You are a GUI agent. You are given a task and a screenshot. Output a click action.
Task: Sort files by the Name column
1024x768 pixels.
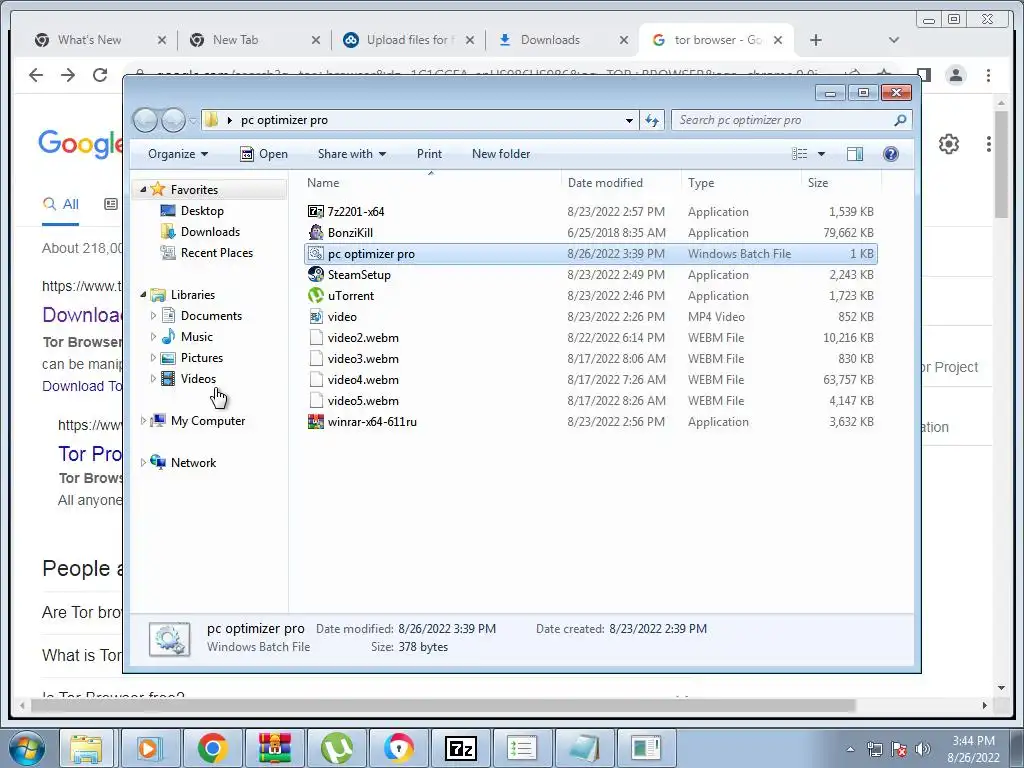click(x=323, y=183)
